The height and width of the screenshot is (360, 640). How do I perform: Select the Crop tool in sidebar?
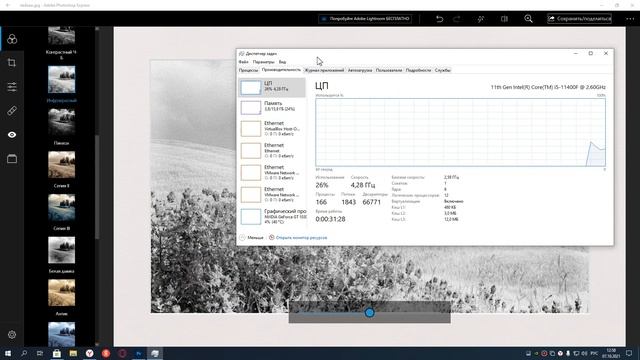pos(12,63)
